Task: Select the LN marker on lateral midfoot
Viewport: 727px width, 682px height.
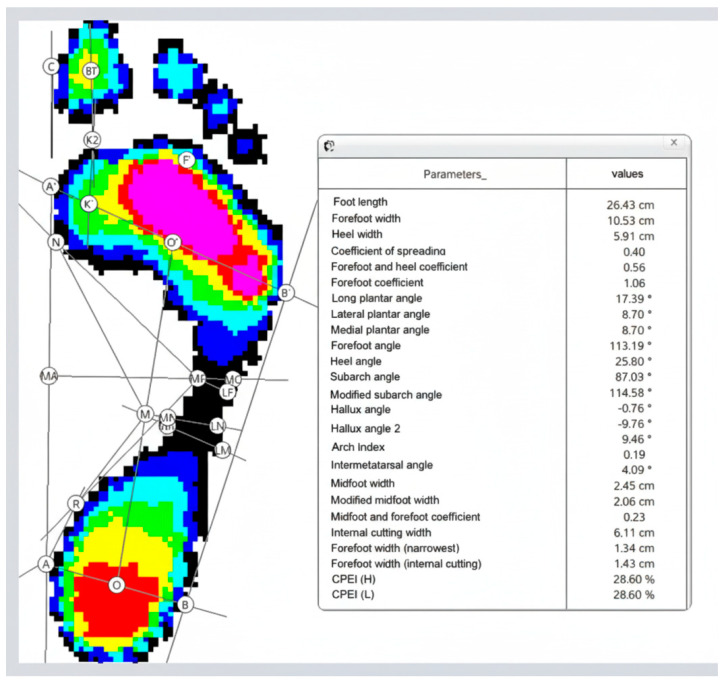Action: [x=217, y=426]
